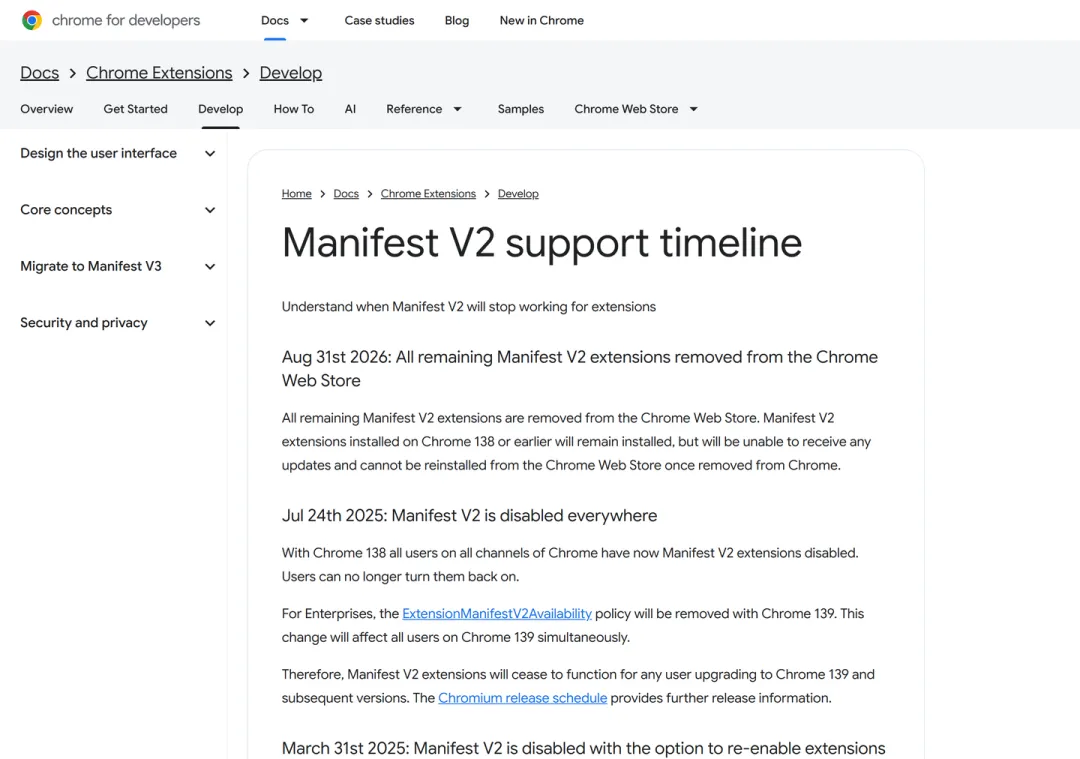The image size is (1080, 759).
Task: Open the Case studies menu item
Action: 380,21
